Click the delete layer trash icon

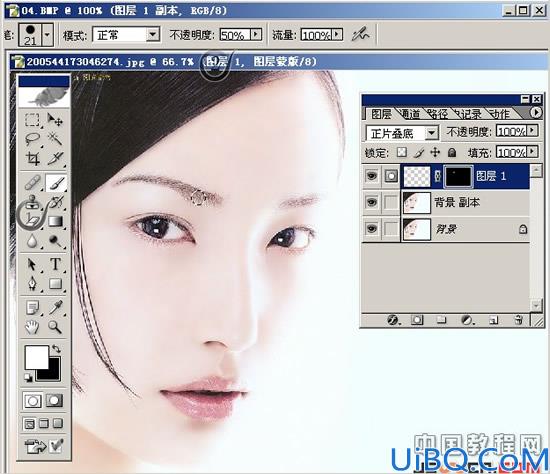tap(518, 320)
